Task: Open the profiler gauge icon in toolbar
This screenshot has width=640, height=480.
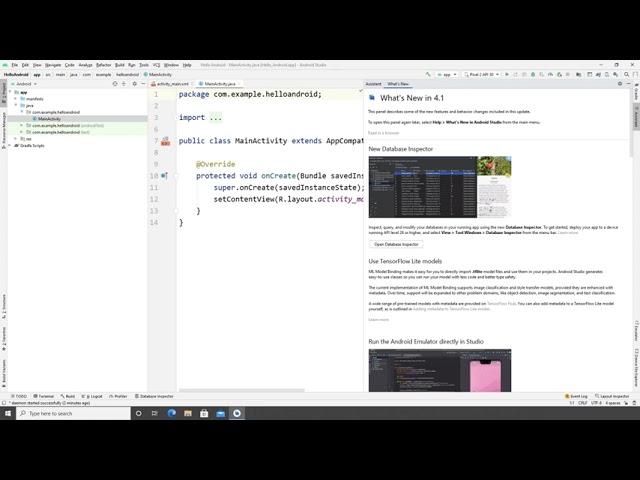Action: (550, 75)
